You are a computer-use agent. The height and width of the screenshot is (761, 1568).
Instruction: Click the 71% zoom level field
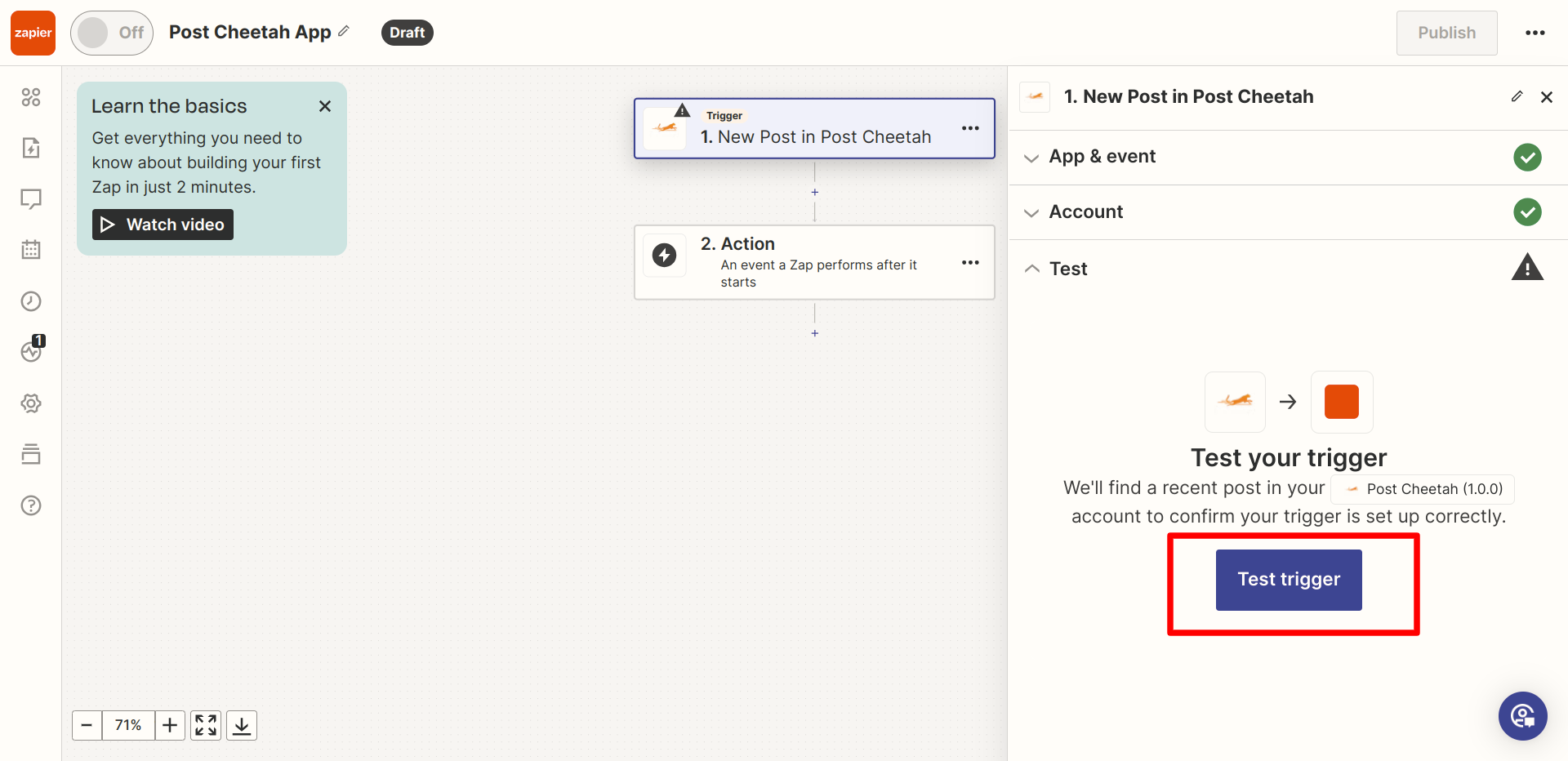pyautogui.click(x=128, y=725)
